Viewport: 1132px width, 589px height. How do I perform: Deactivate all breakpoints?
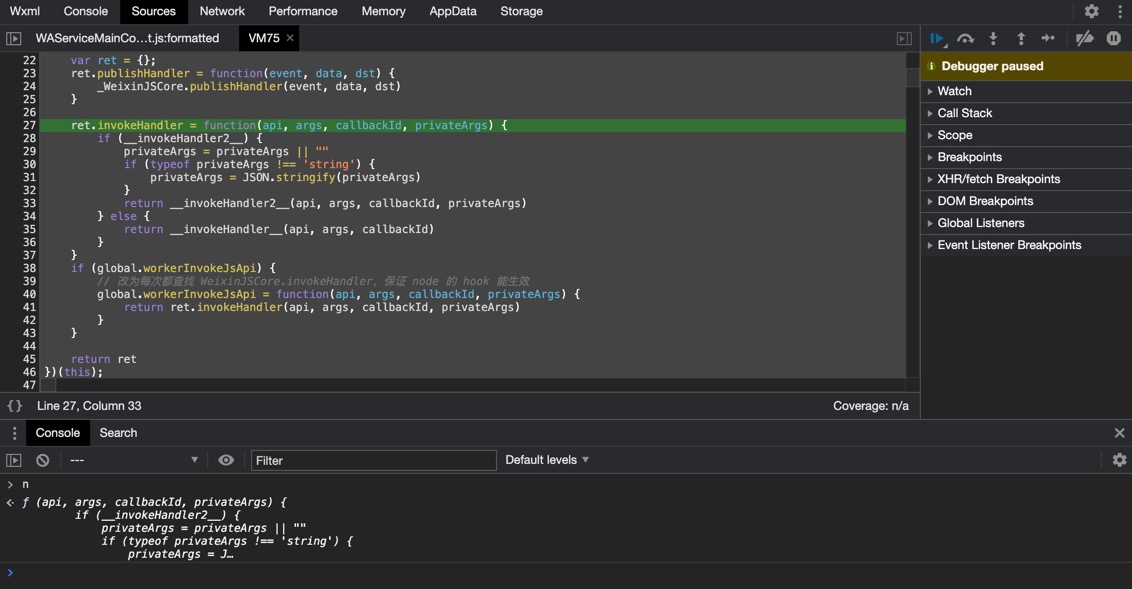1085,38
